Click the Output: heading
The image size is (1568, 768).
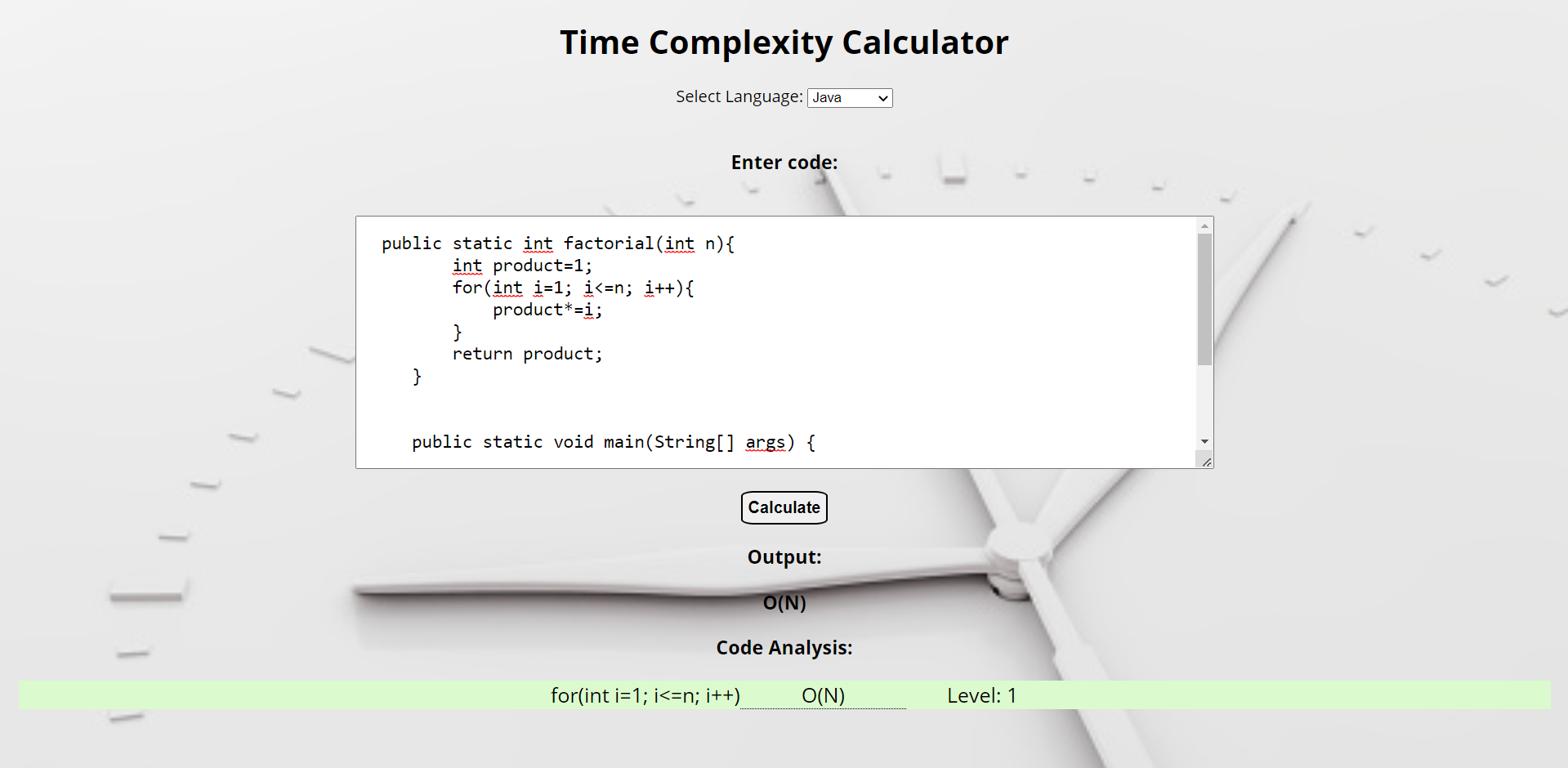point(784,557)
